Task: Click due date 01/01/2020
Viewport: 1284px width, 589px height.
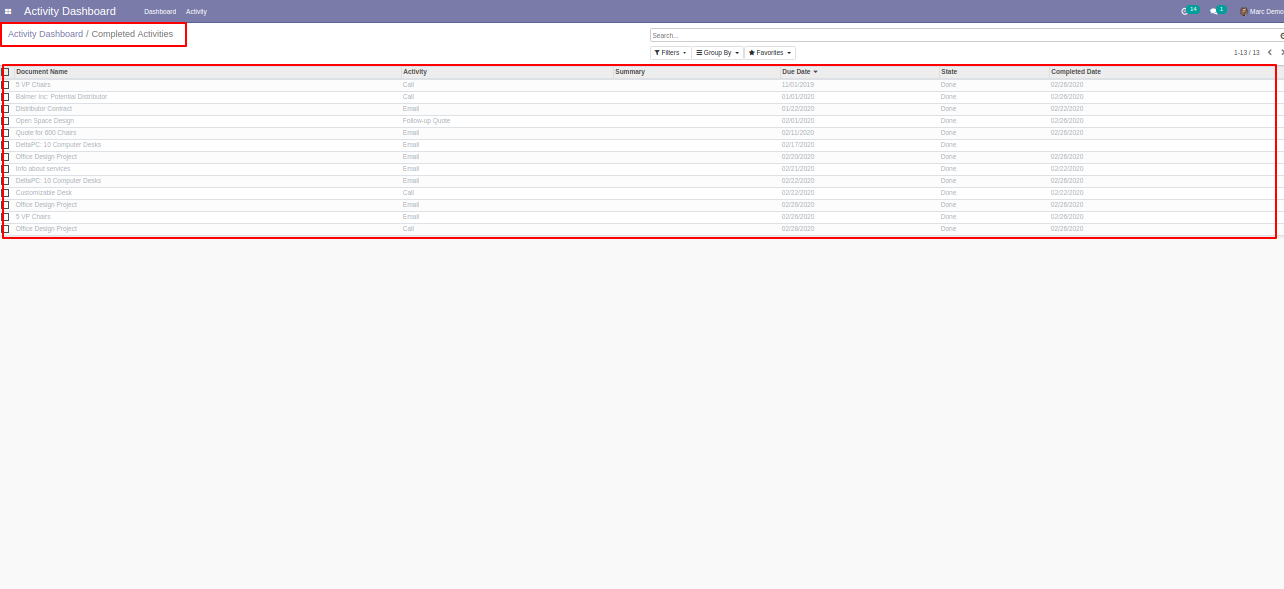Action: (x=798, y=97)
